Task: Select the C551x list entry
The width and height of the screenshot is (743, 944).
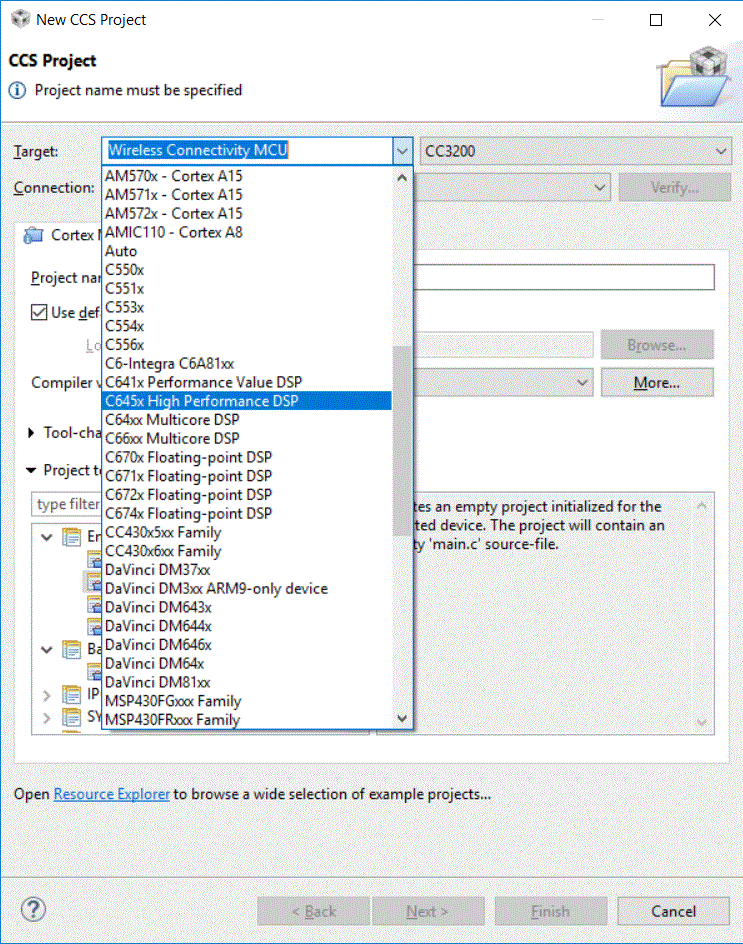Action: (x=247, y=288)
